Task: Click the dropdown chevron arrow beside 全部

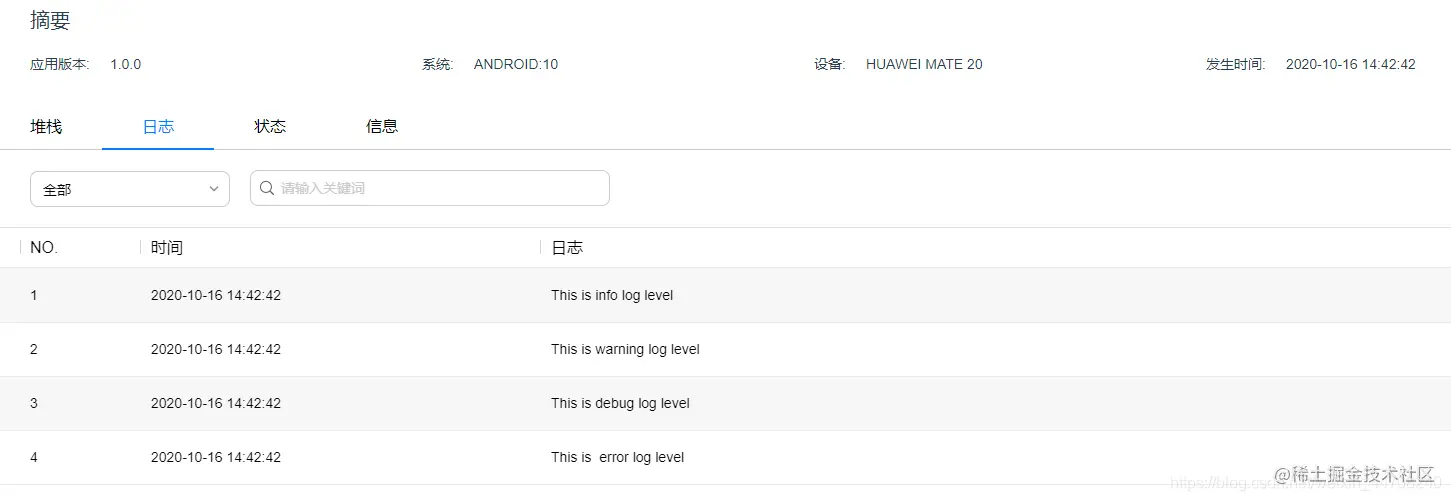Action: point(213,189)
